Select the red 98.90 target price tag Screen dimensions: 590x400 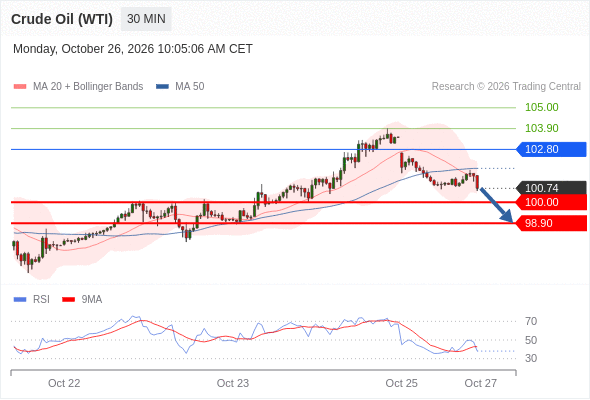(551, 223)
